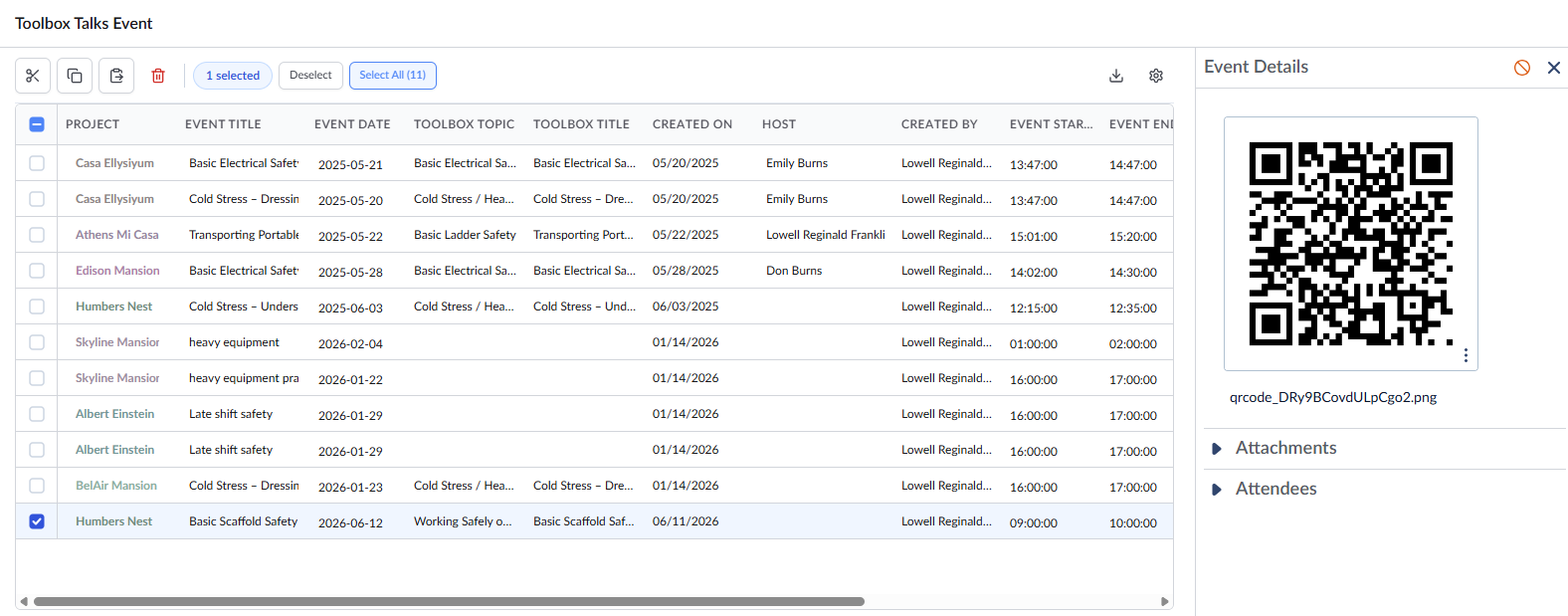Click the red delete trash icon
Screen dimensions: 1568x616
click(x=158, y=76)
